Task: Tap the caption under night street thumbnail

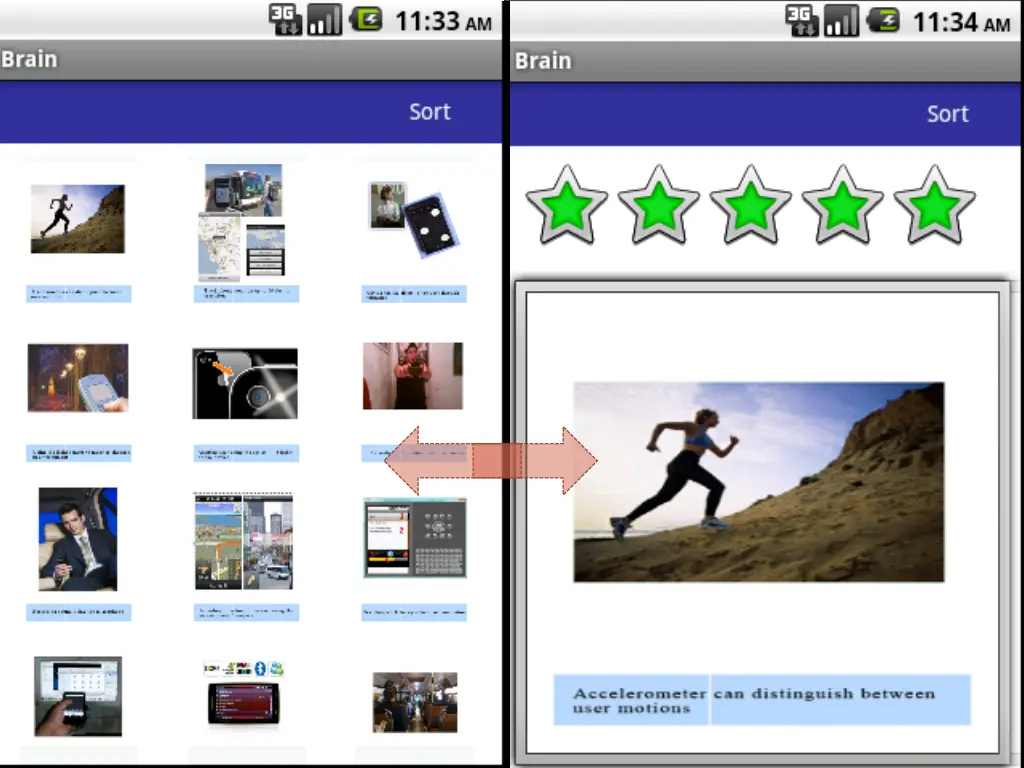Action: [78, 453]
